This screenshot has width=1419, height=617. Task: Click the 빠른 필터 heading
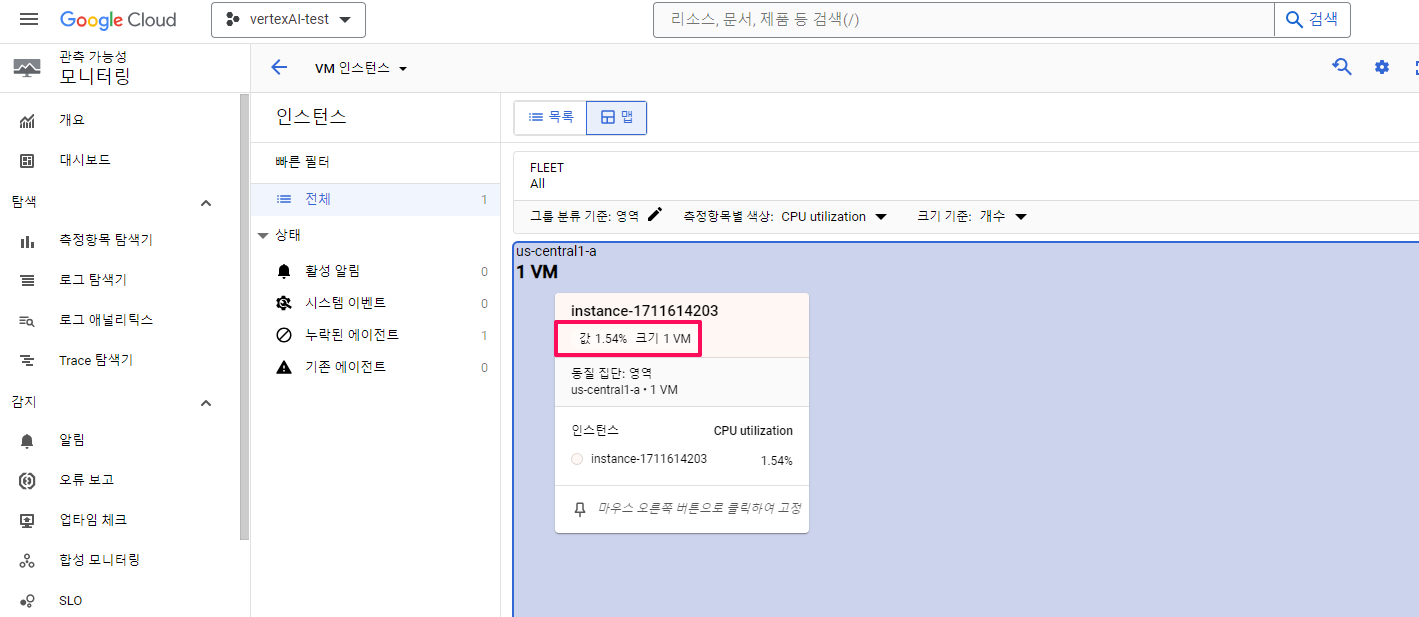point(303,162)
